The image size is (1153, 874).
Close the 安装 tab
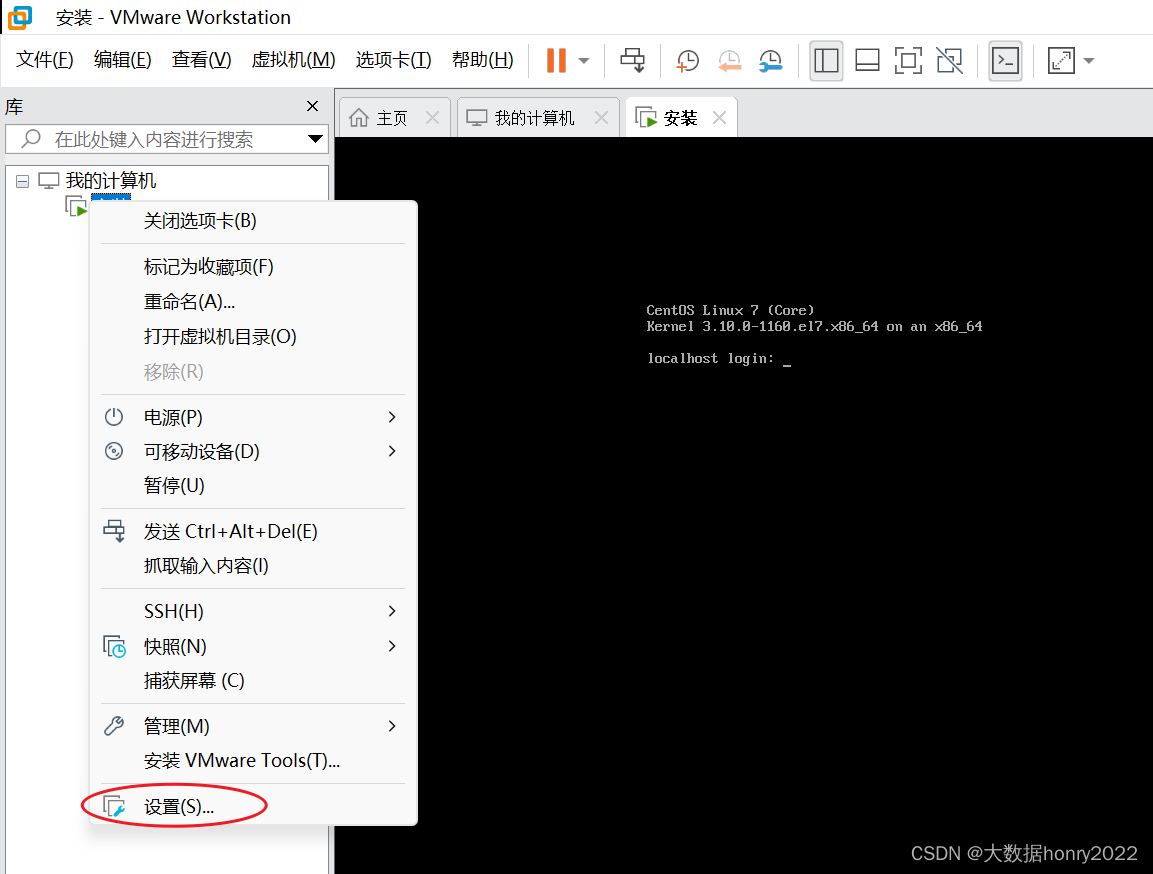click(x=719, y=118)
